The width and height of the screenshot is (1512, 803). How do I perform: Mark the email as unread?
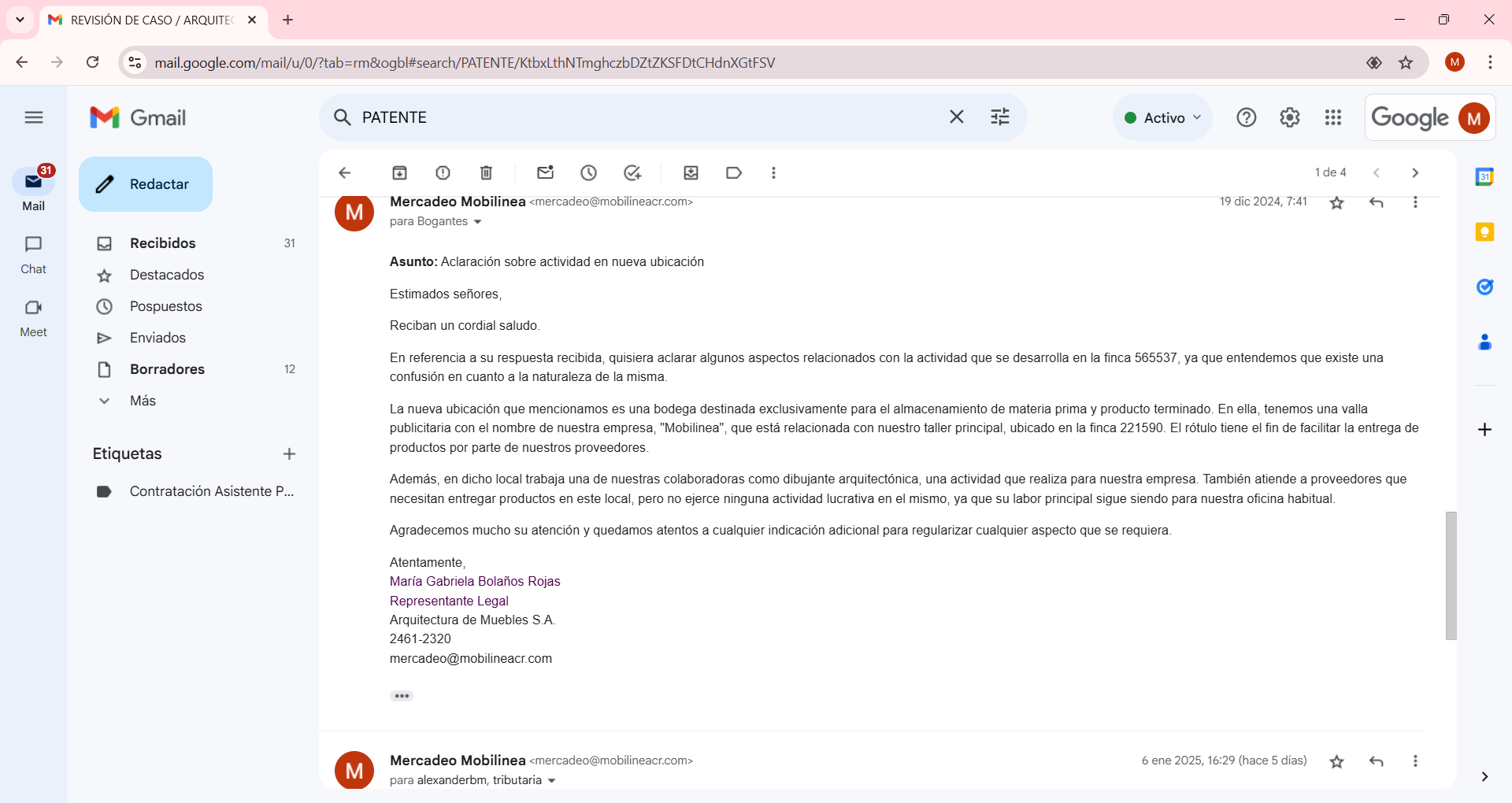pos(545,173)
